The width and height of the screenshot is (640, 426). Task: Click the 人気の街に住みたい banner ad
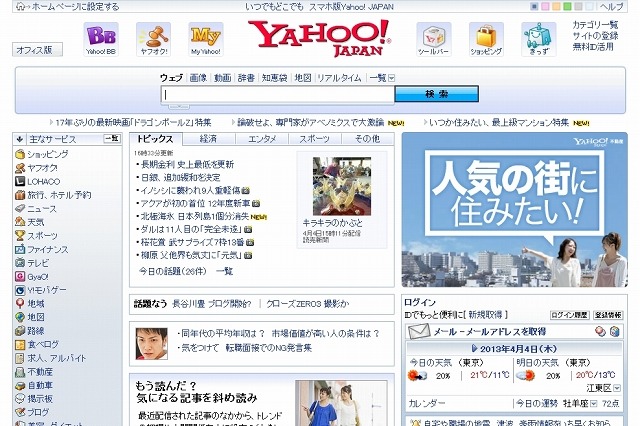514,209
